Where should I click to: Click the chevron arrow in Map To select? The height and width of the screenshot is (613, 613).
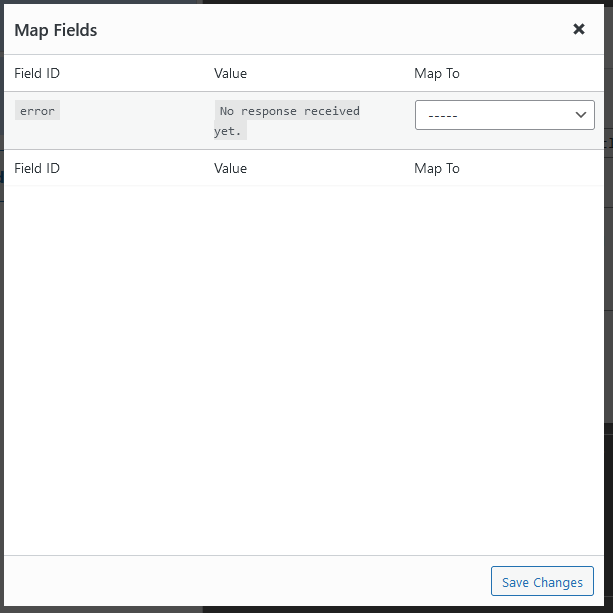pos(580,115)
